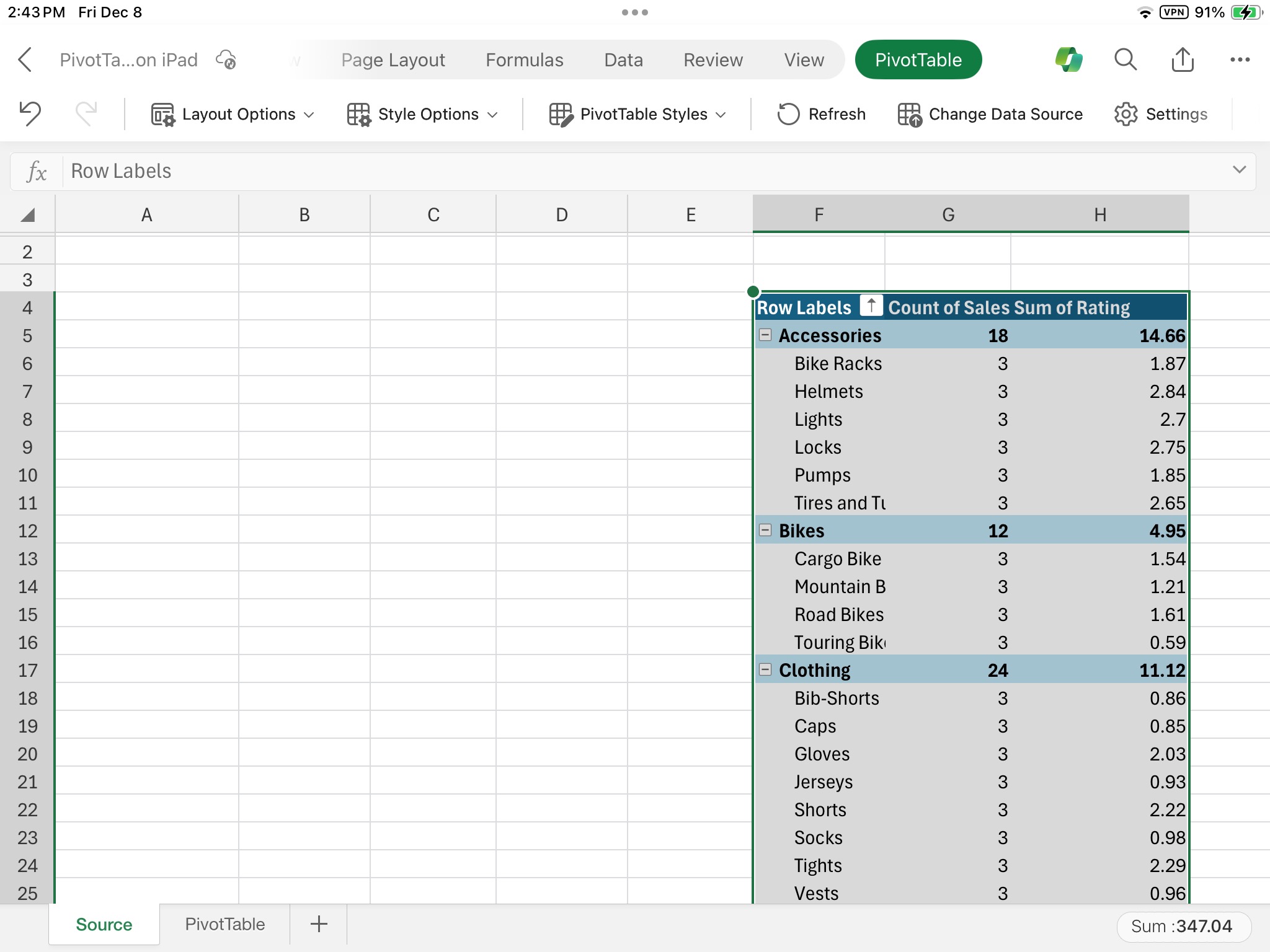Add a new sheet with plus button
The width and height of the screenshot is (1270, 952).
[x=317, y=923]
